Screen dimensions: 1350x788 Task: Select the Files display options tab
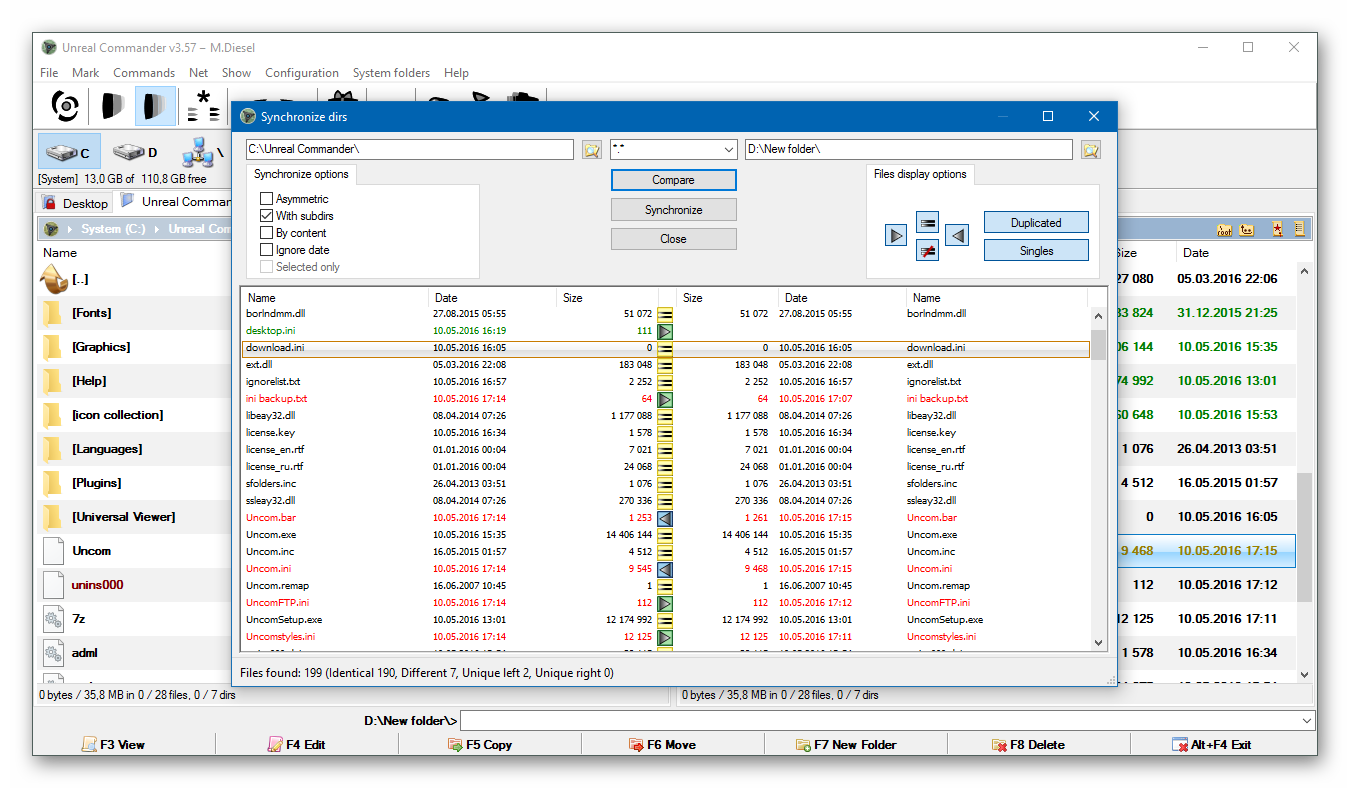[920, 174]
